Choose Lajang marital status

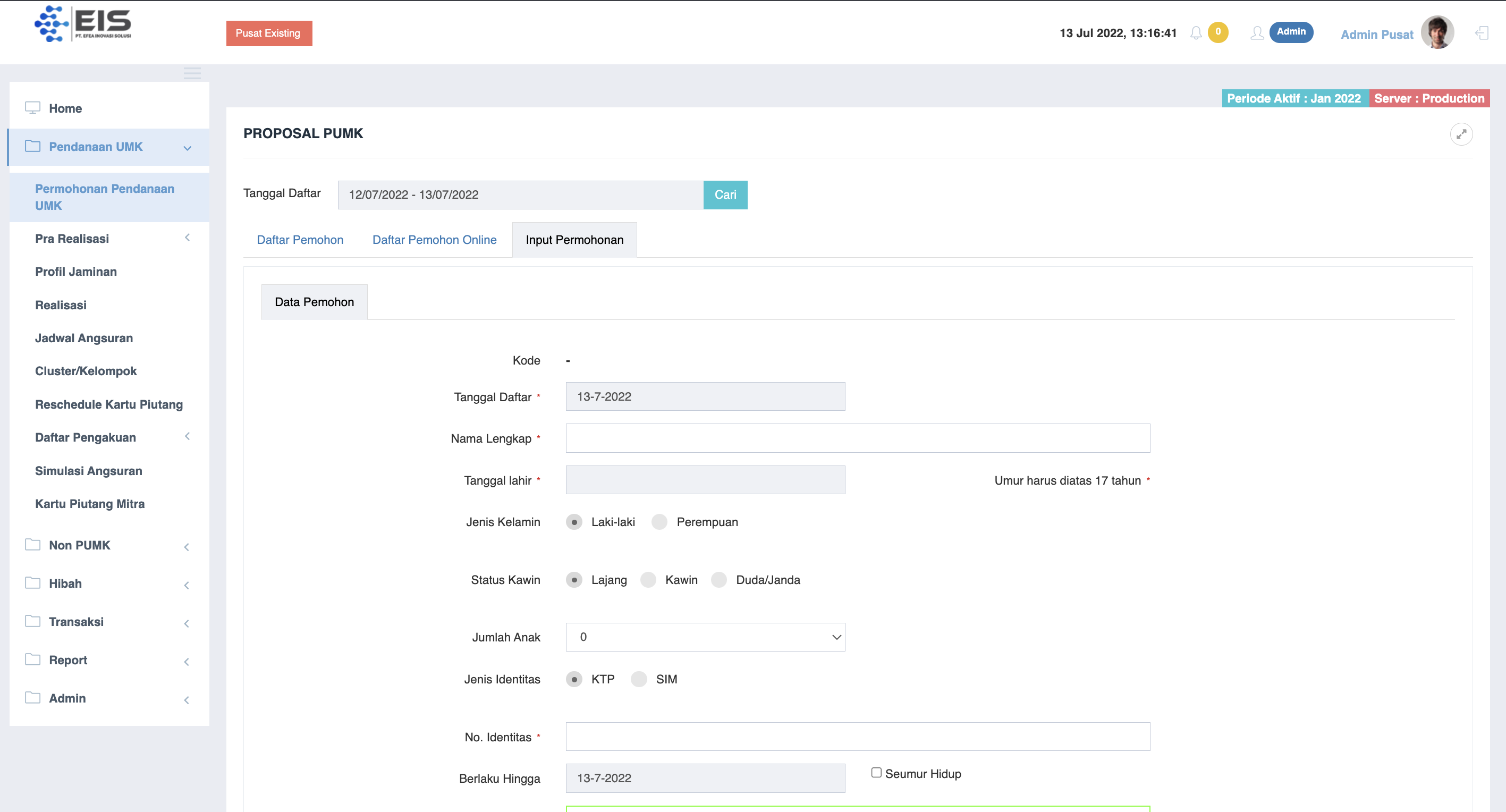[574, 580]
